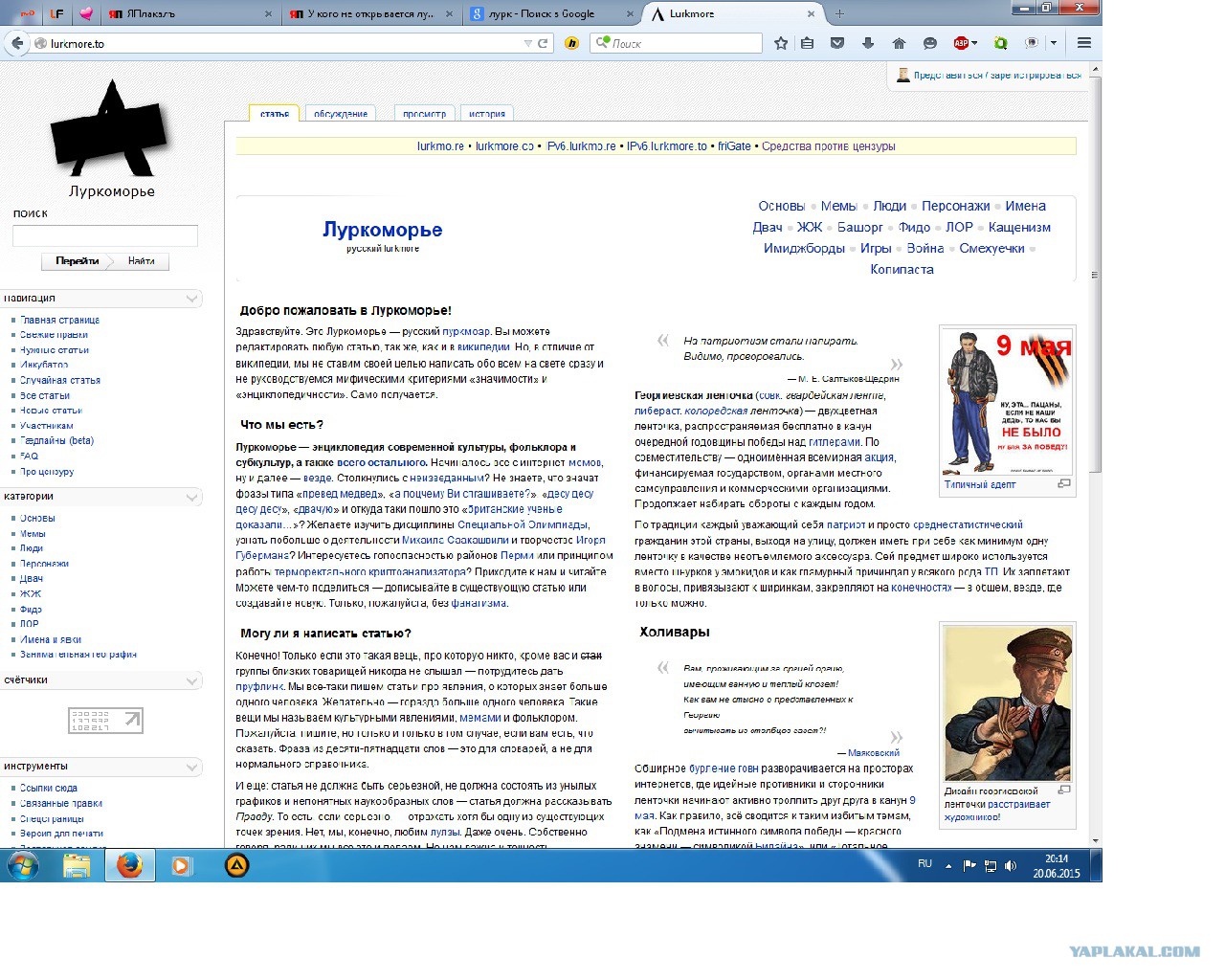Open the toolbar overflow dropdown arrow before the menu
This screenshot has width=1225, height=980.
1054,43
